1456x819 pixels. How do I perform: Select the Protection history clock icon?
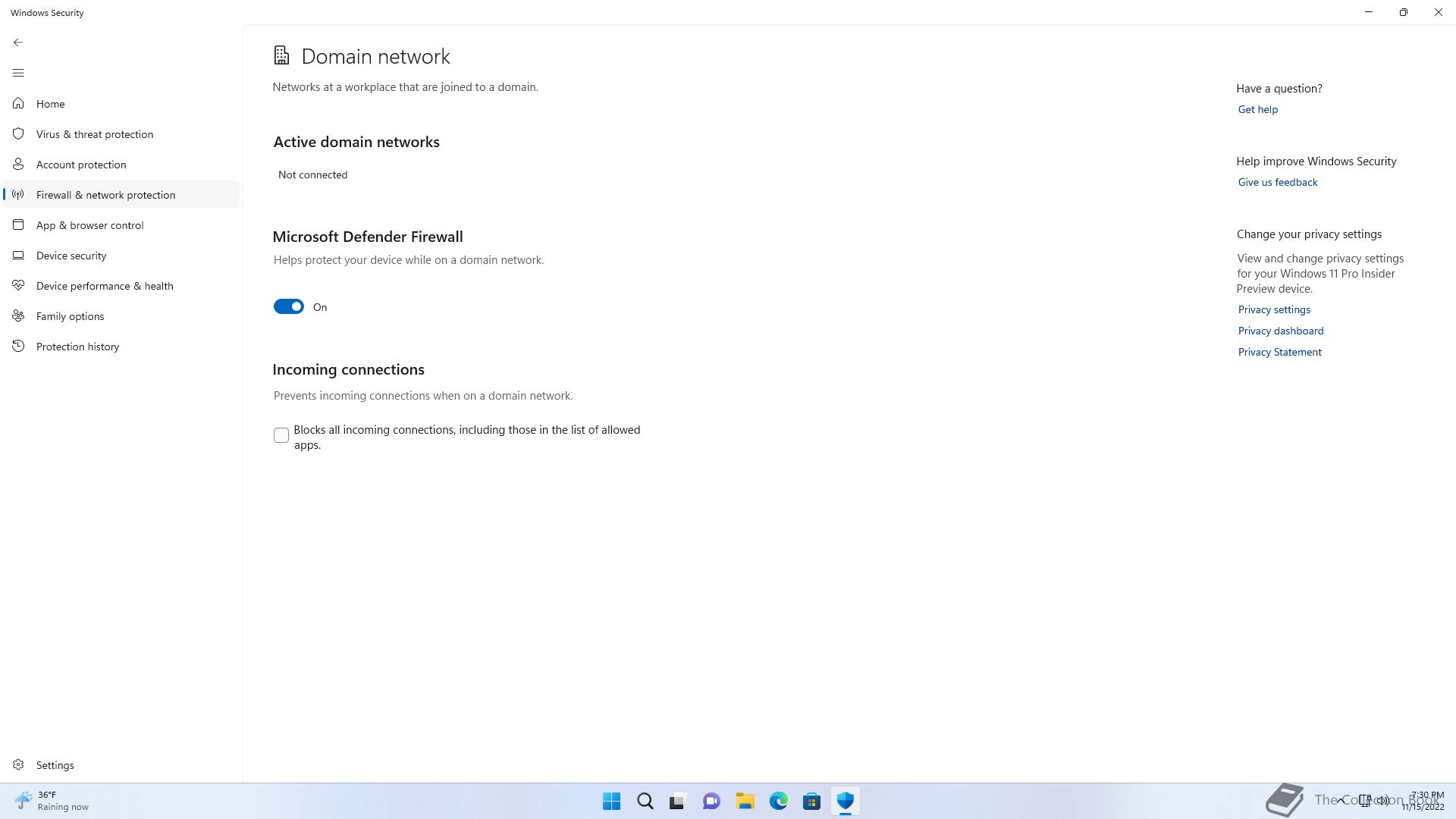pos(18,346)
